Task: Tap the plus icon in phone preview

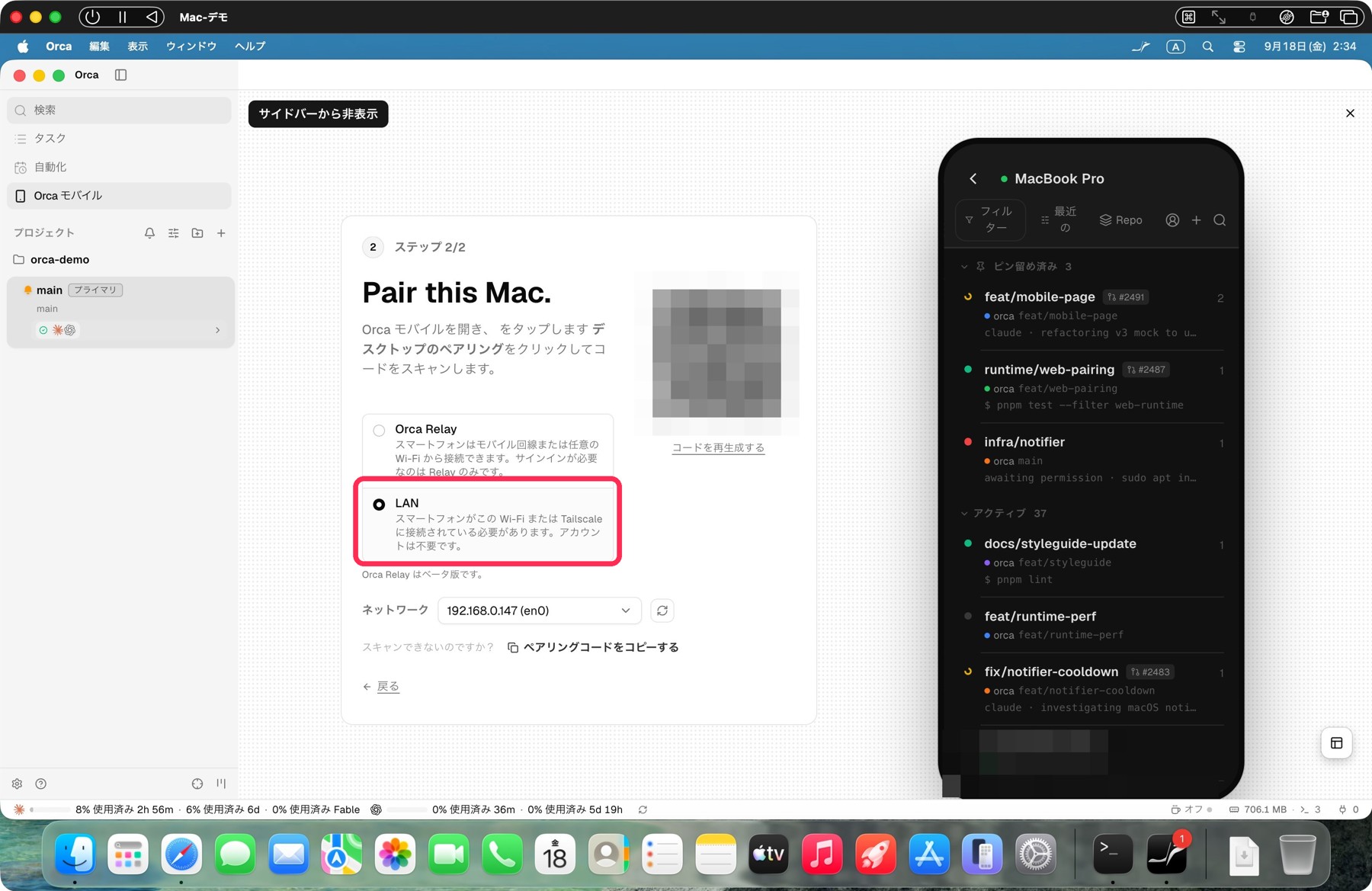Action: (x=1196, y=220)
